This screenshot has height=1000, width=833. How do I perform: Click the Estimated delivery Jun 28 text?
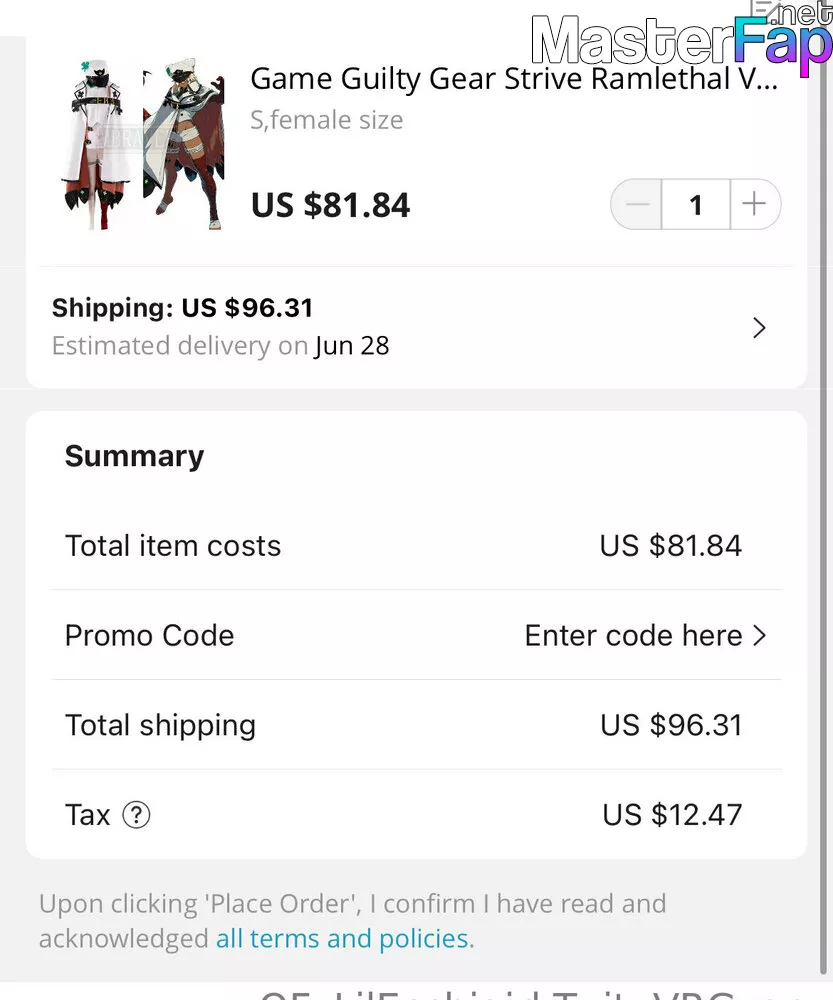(221, 346)
